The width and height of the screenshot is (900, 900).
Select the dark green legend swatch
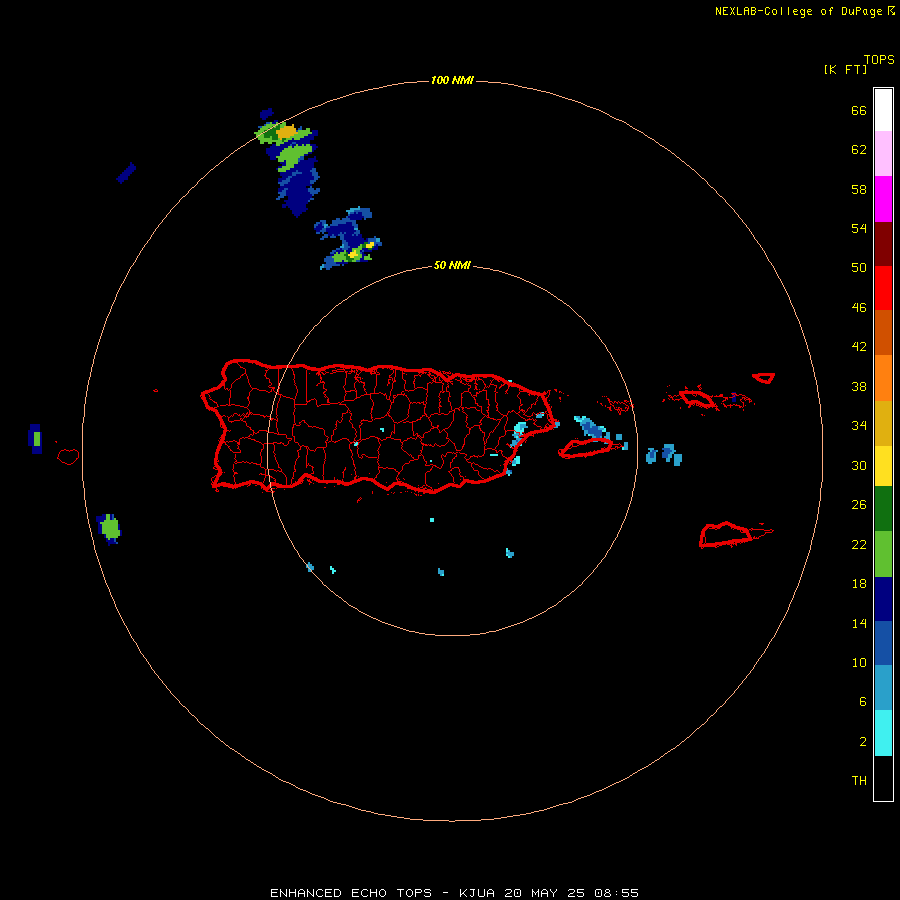[x=883, y=509]
